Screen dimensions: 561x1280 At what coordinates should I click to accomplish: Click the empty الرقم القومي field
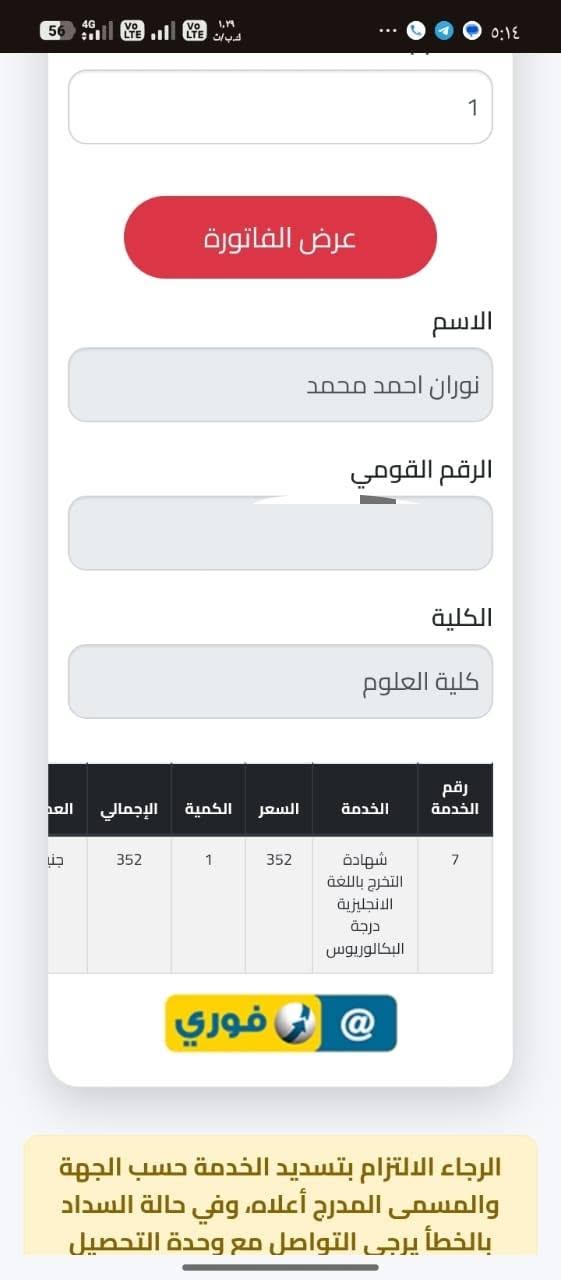click(280, 533)
